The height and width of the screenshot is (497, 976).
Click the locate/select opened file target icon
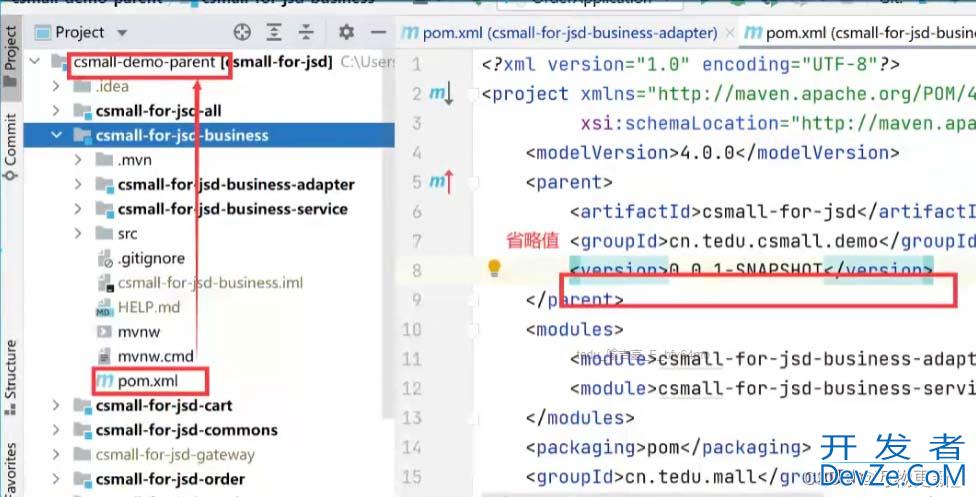[x=242, y=32]
